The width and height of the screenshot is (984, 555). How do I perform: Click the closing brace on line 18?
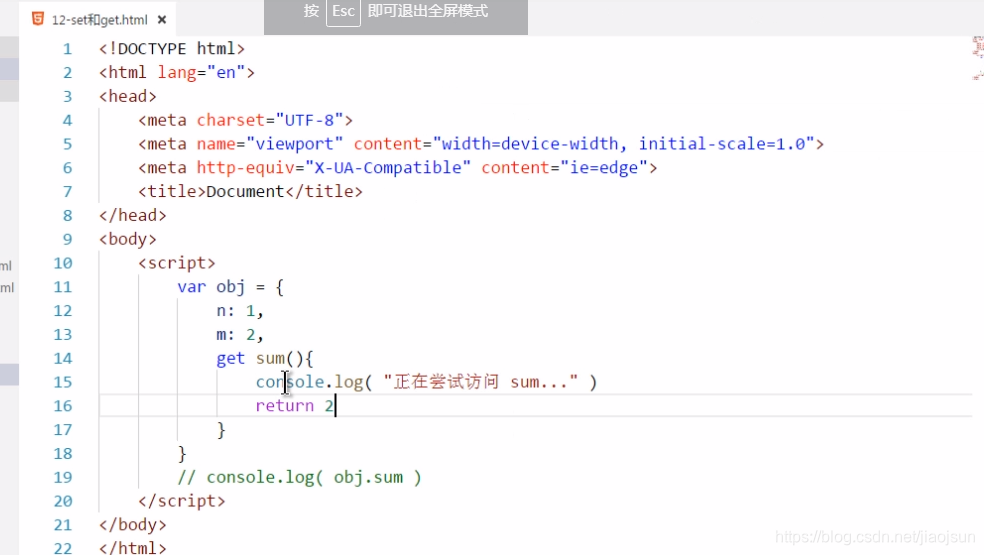point(182,454)
